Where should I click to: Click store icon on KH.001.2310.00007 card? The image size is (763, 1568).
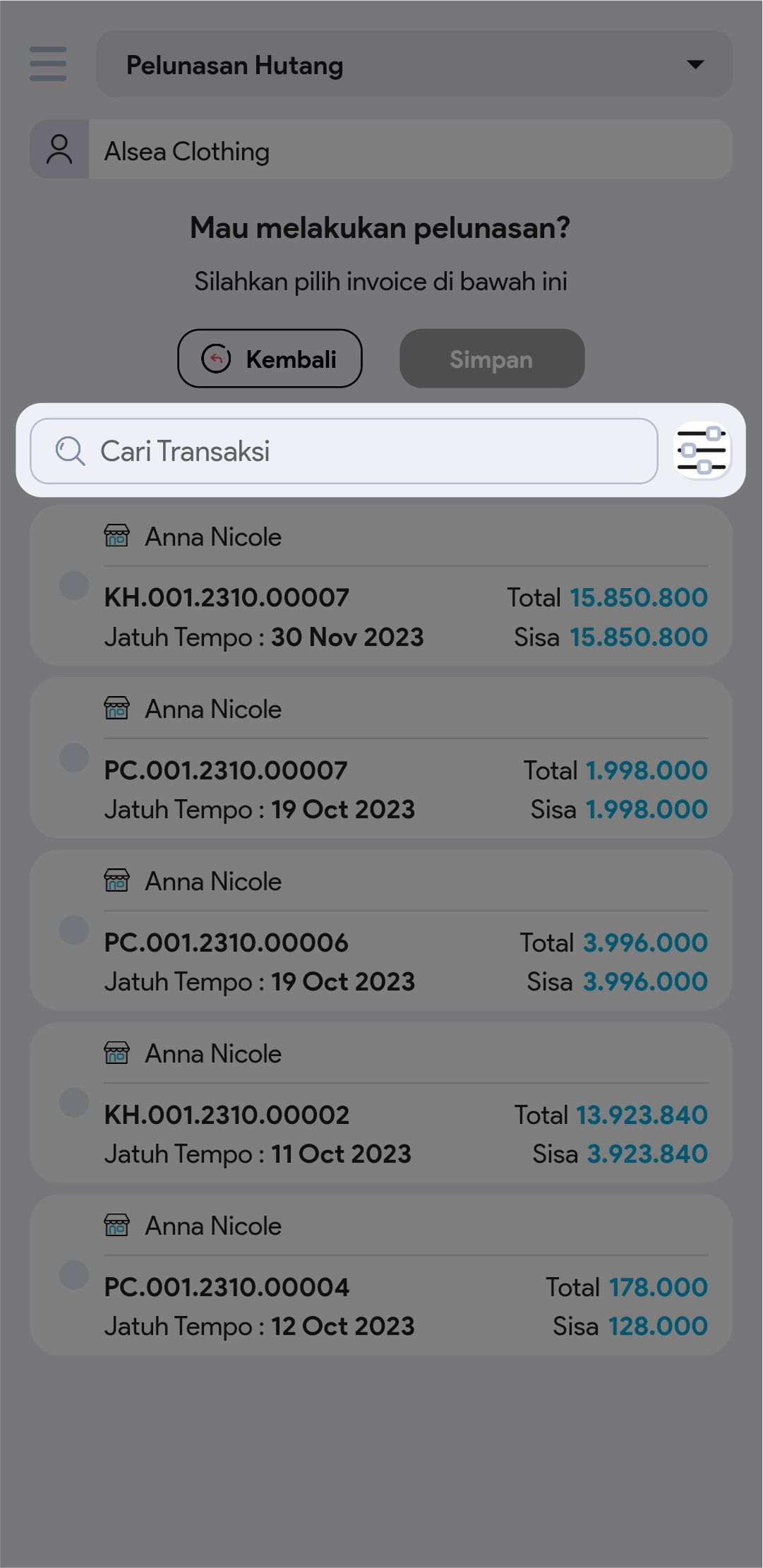coord(117,537)
